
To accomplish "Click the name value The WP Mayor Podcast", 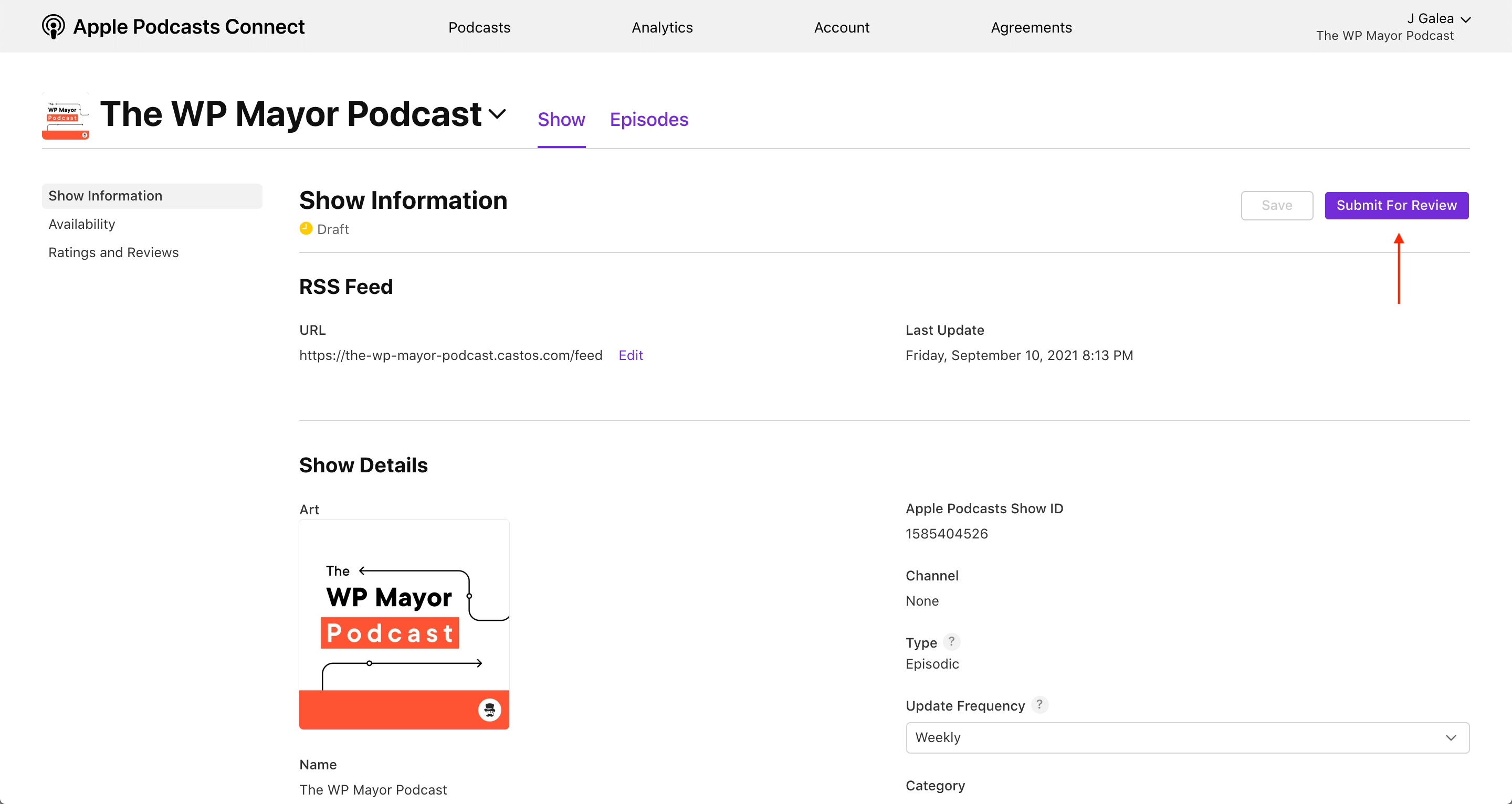I will [373, 790].
